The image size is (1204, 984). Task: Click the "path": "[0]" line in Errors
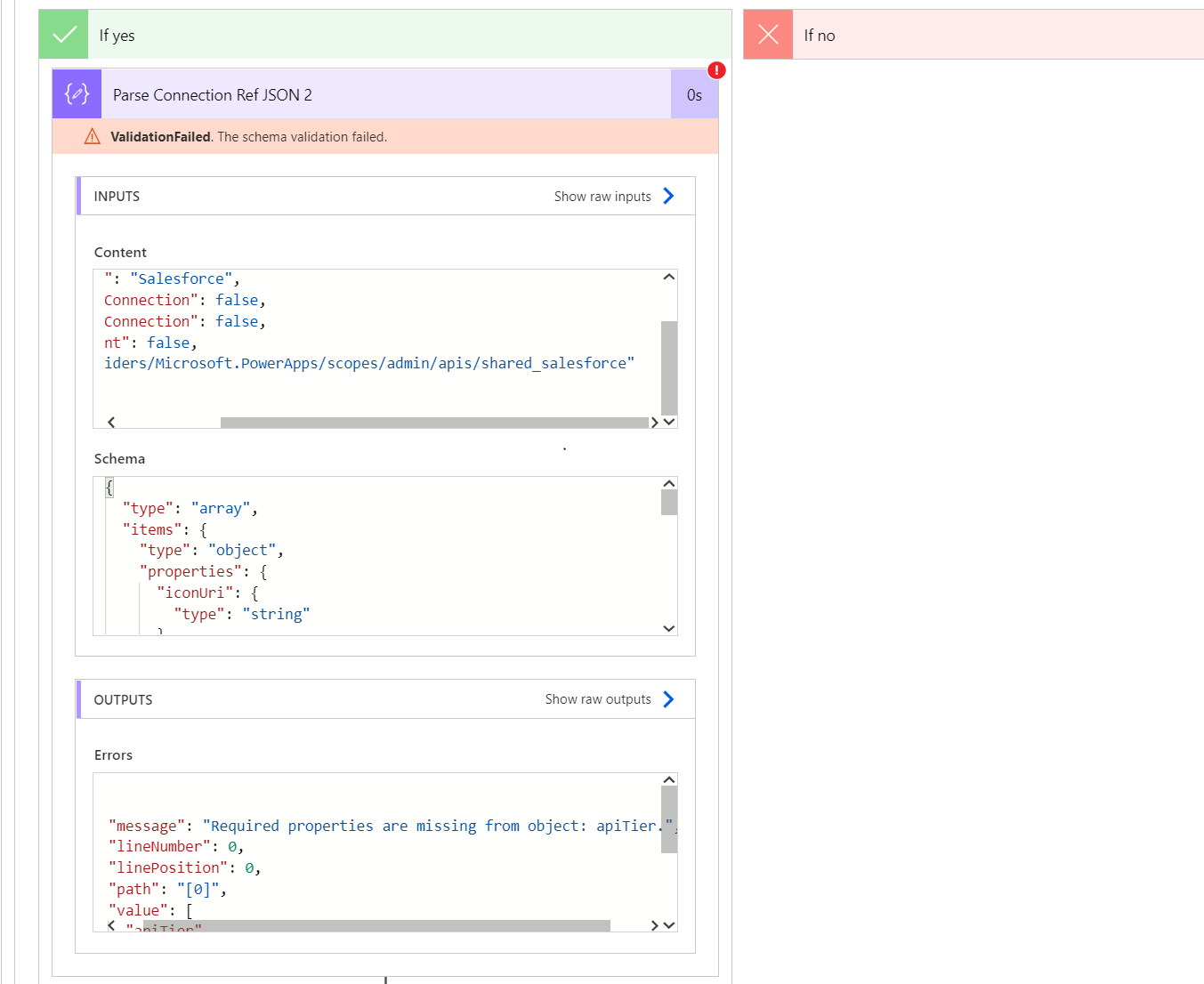tap(167, 889)
